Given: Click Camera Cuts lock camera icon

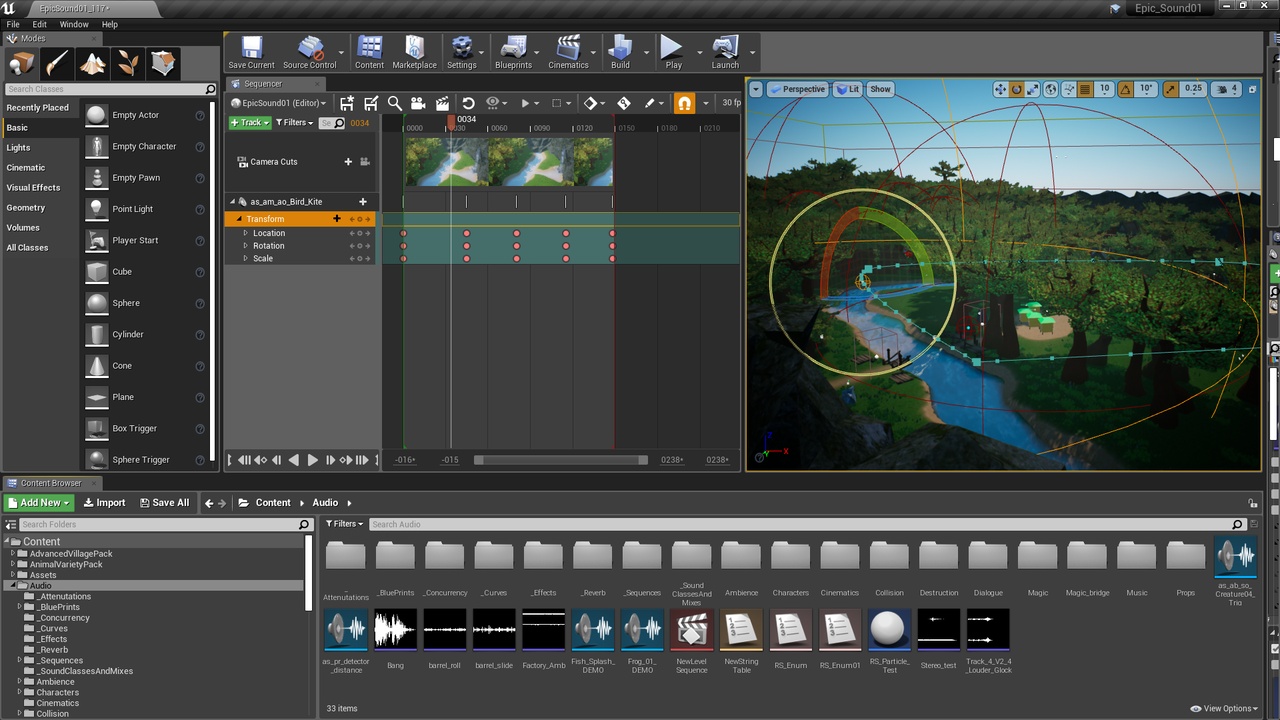Looking at the screenshot, I should coord(365,162).
